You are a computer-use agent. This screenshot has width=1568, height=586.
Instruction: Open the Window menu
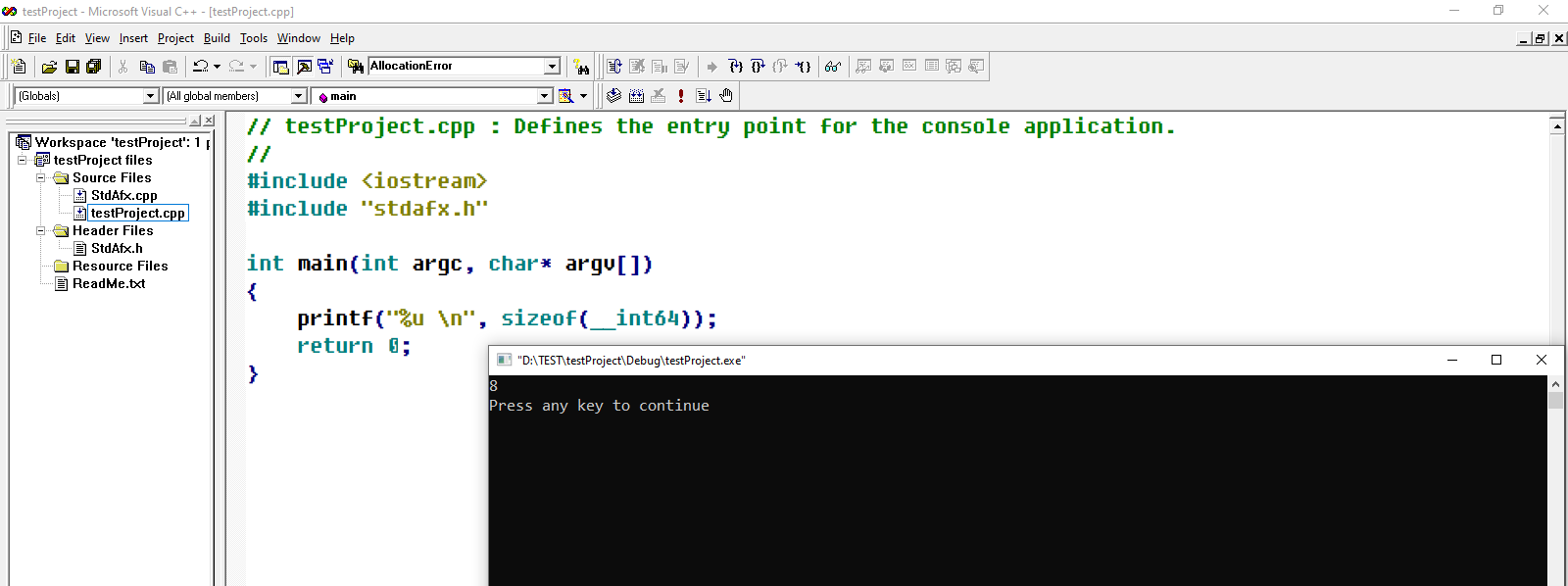click(299, 38)
